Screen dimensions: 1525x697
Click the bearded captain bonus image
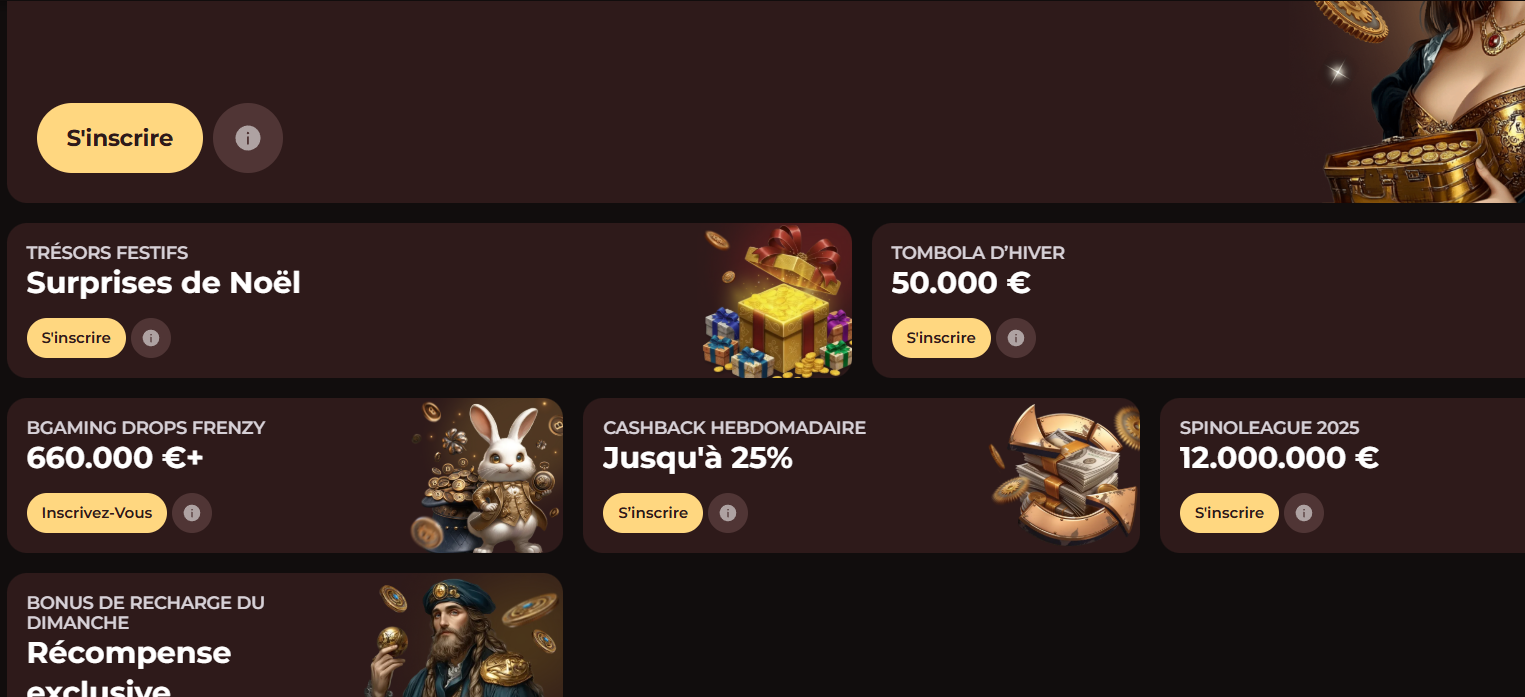pos(468,636)
